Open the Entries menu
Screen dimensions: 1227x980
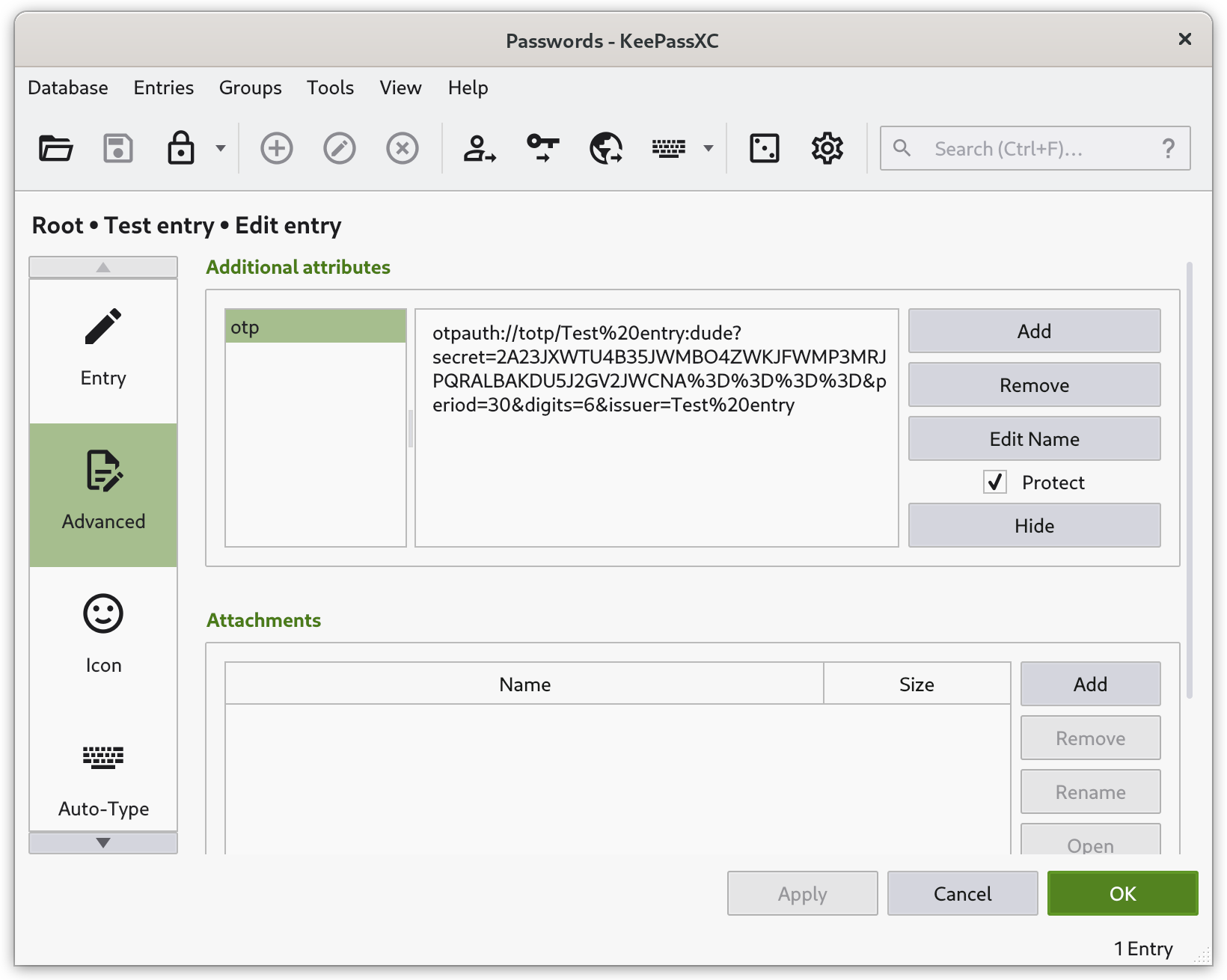tap(163, 88)
